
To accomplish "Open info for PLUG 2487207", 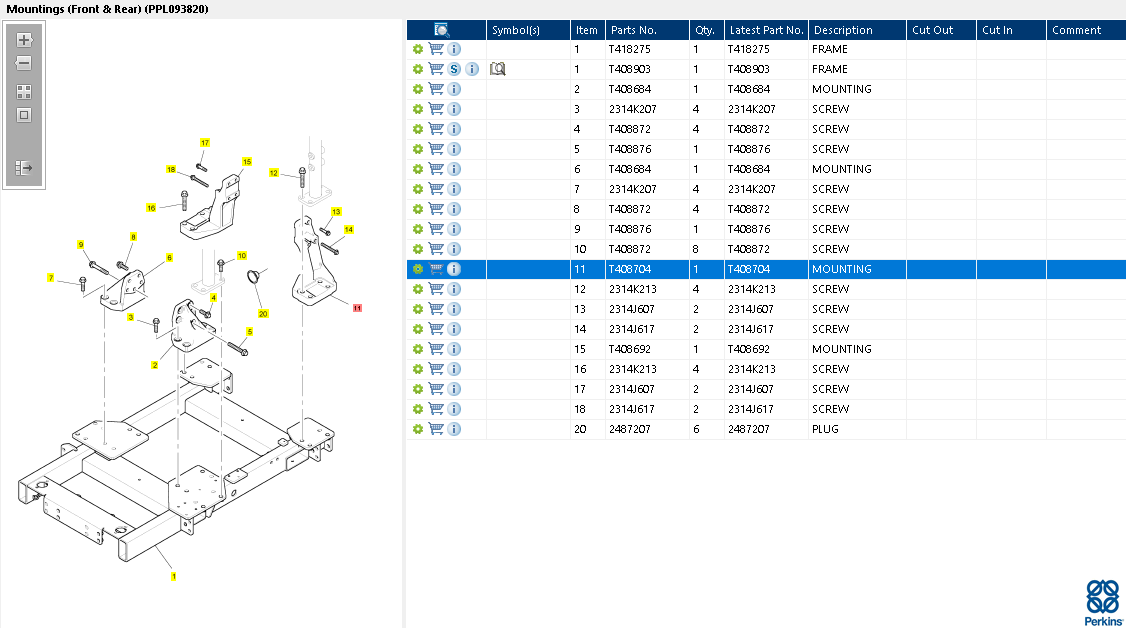I will (x=454, y=428).
